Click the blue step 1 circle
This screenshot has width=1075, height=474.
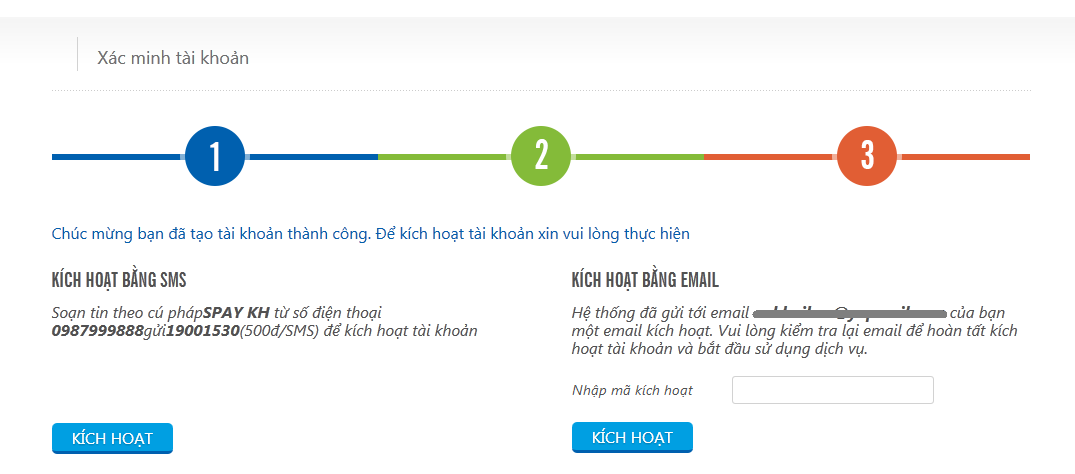(x=215, y=156)
